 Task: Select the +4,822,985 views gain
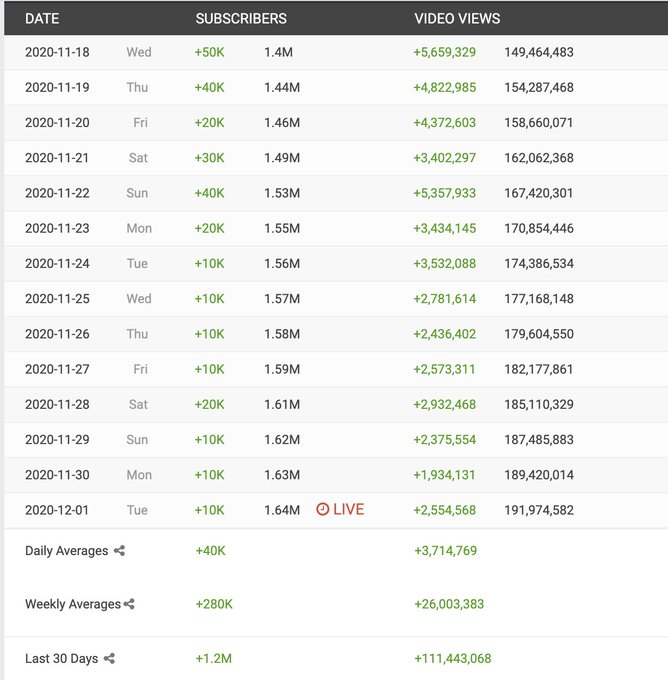445,87
